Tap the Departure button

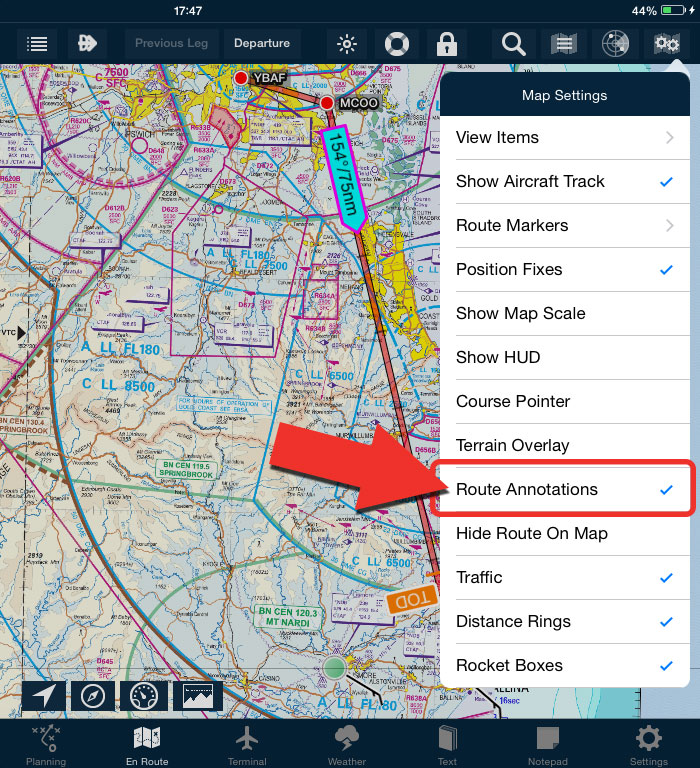coord(262,44)
